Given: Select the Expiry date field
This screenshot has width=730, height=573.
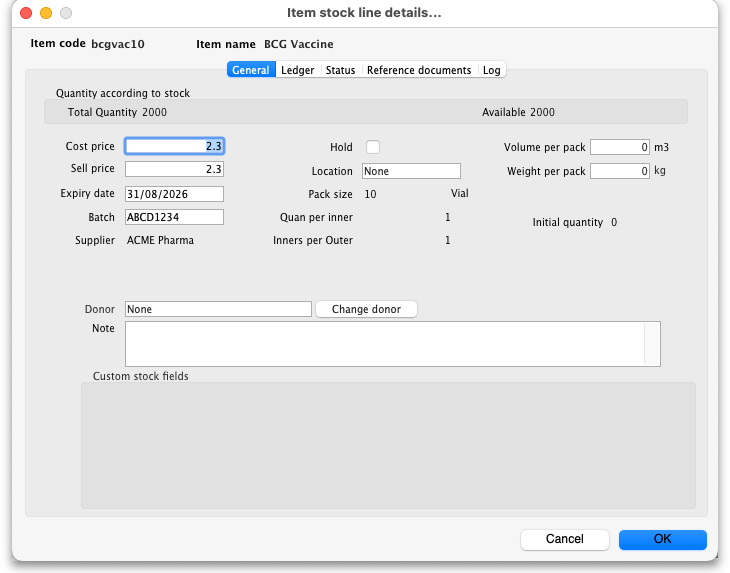Looking at the screenshot, I should [x=174, y=194].
